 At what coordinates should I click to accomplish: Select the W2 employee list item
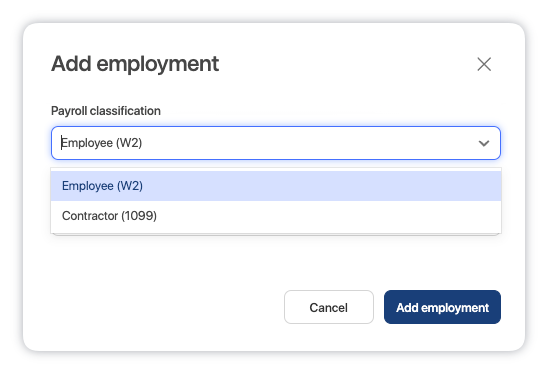coord(276,186)
